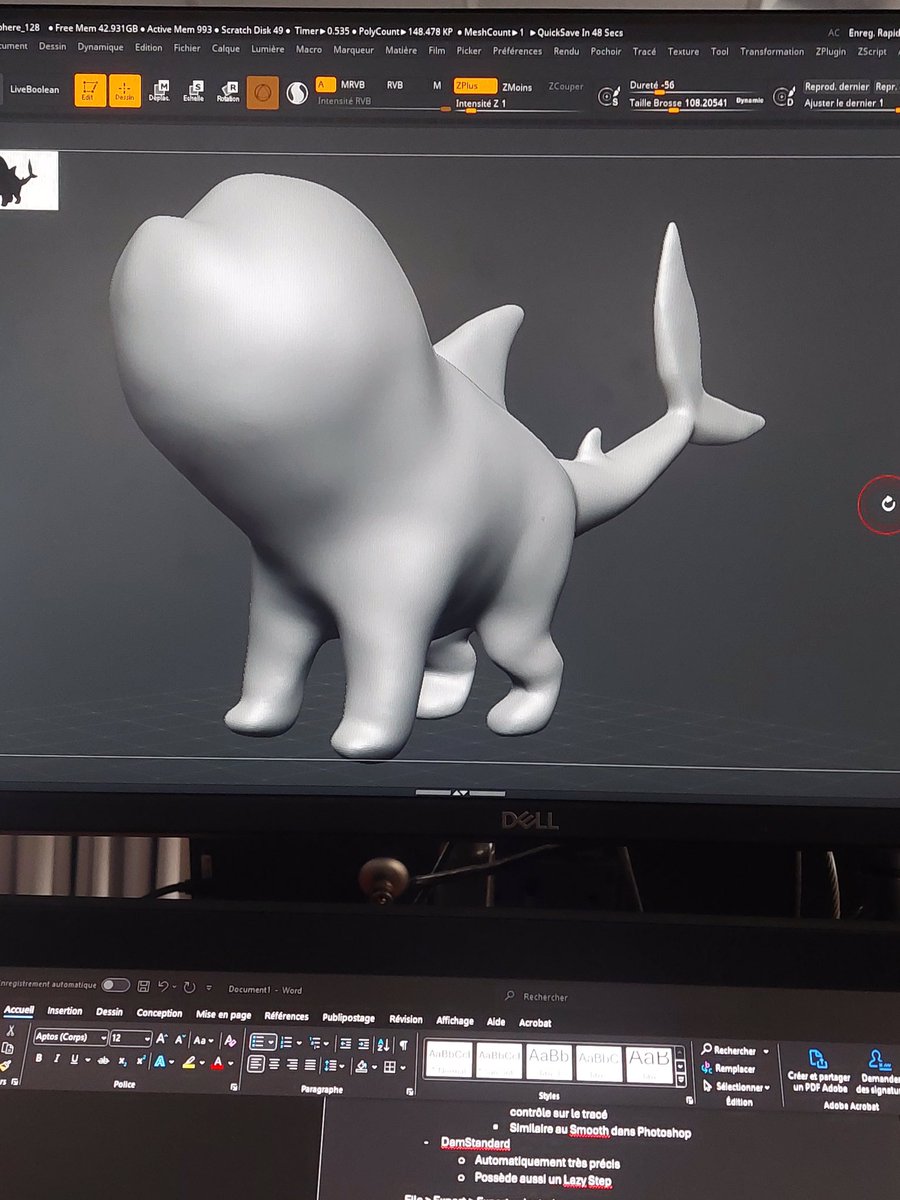Viewport: 900px width, 1200px height.
Task: Apply italic formatting in Word
Action: [56, 1059]
